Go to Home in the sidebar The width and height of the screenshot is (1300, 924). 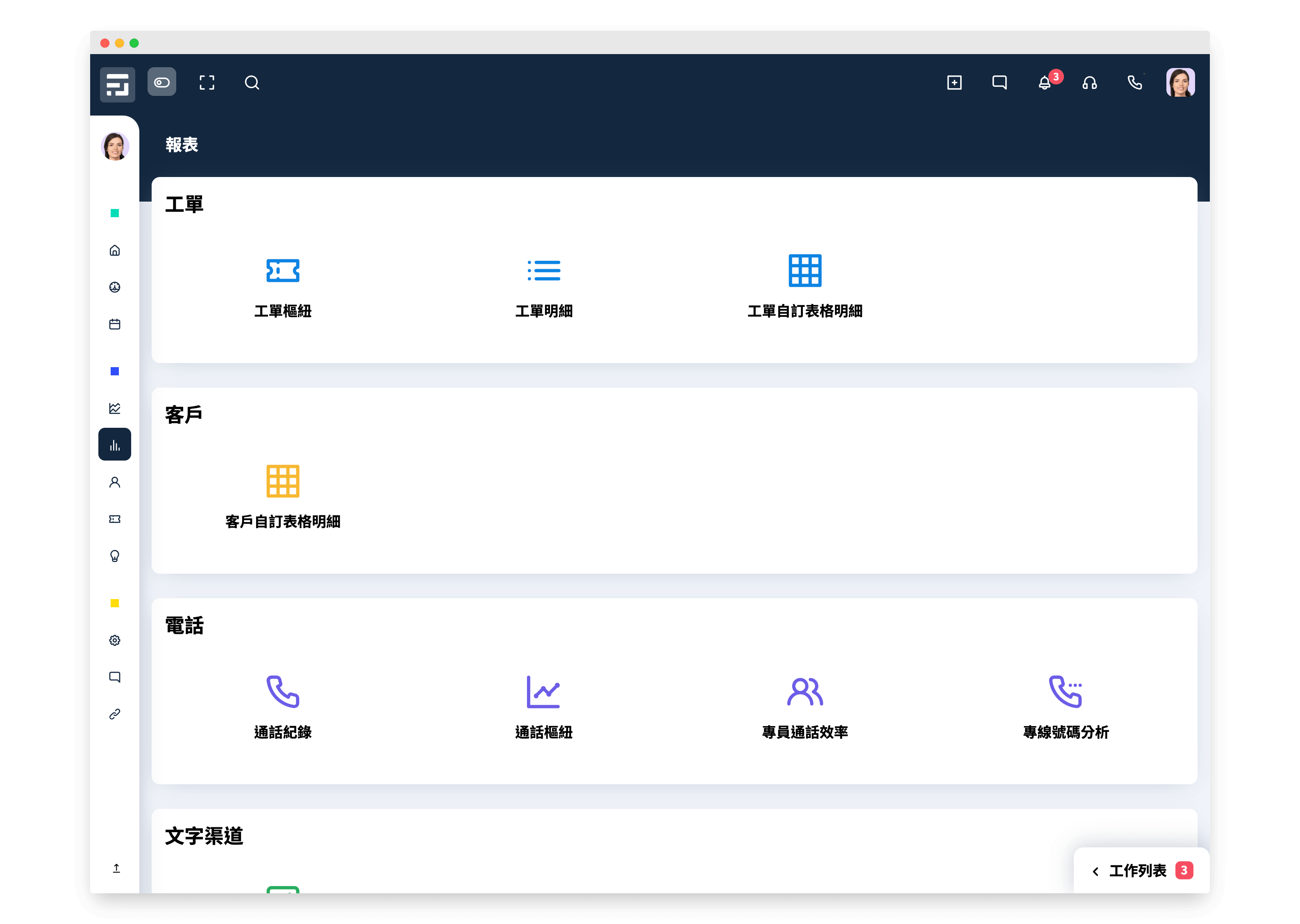click(115, 250)
